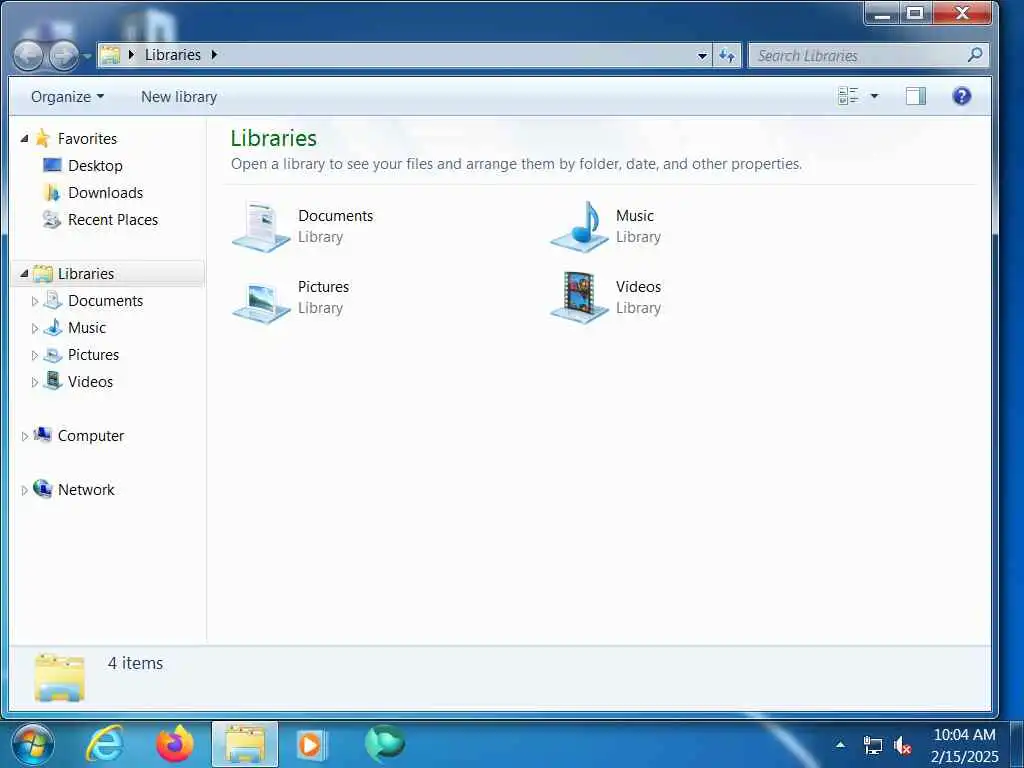Select the Documents library name label

click(x=336, y=216)
